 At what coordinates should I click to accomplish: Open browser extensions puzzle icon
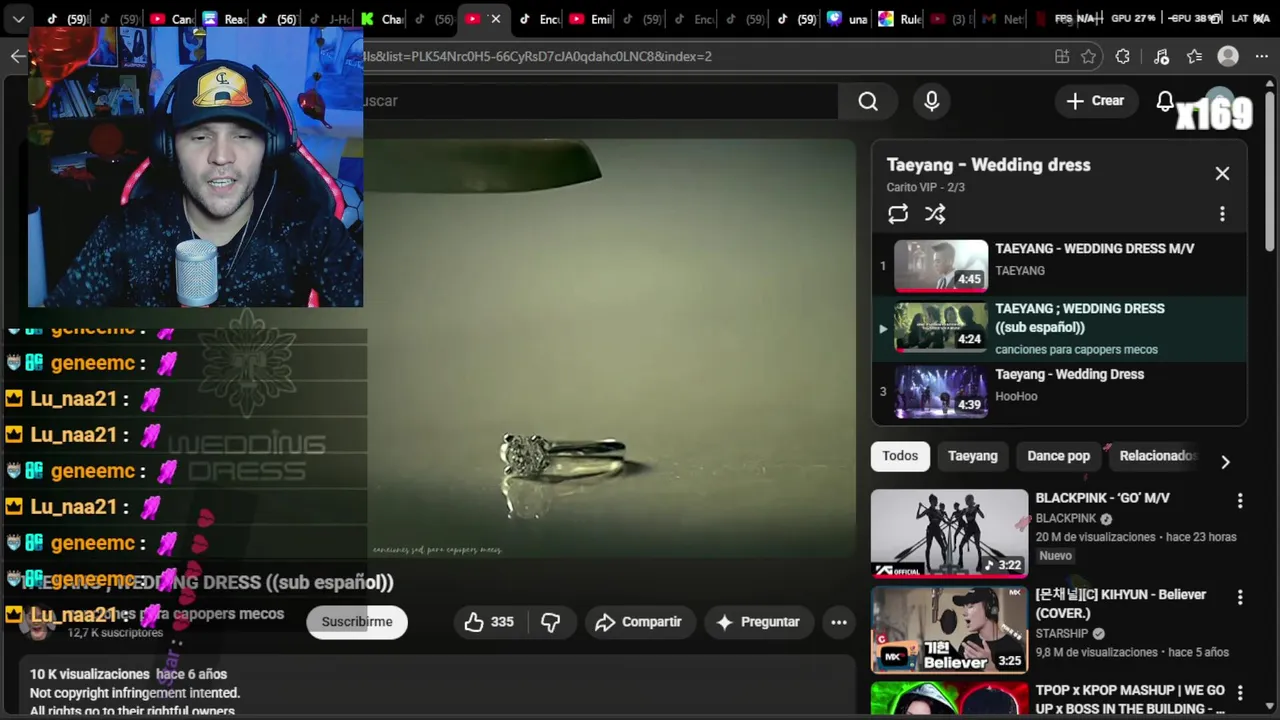click(1123, 57)
